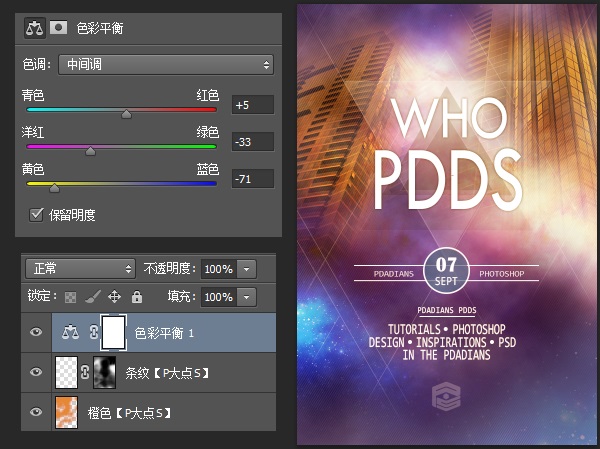This screenshot has width=600, height=449.
Task: Click the color balance scales icon in properties header
Action: pyautogui.click(x=34, y=28)
